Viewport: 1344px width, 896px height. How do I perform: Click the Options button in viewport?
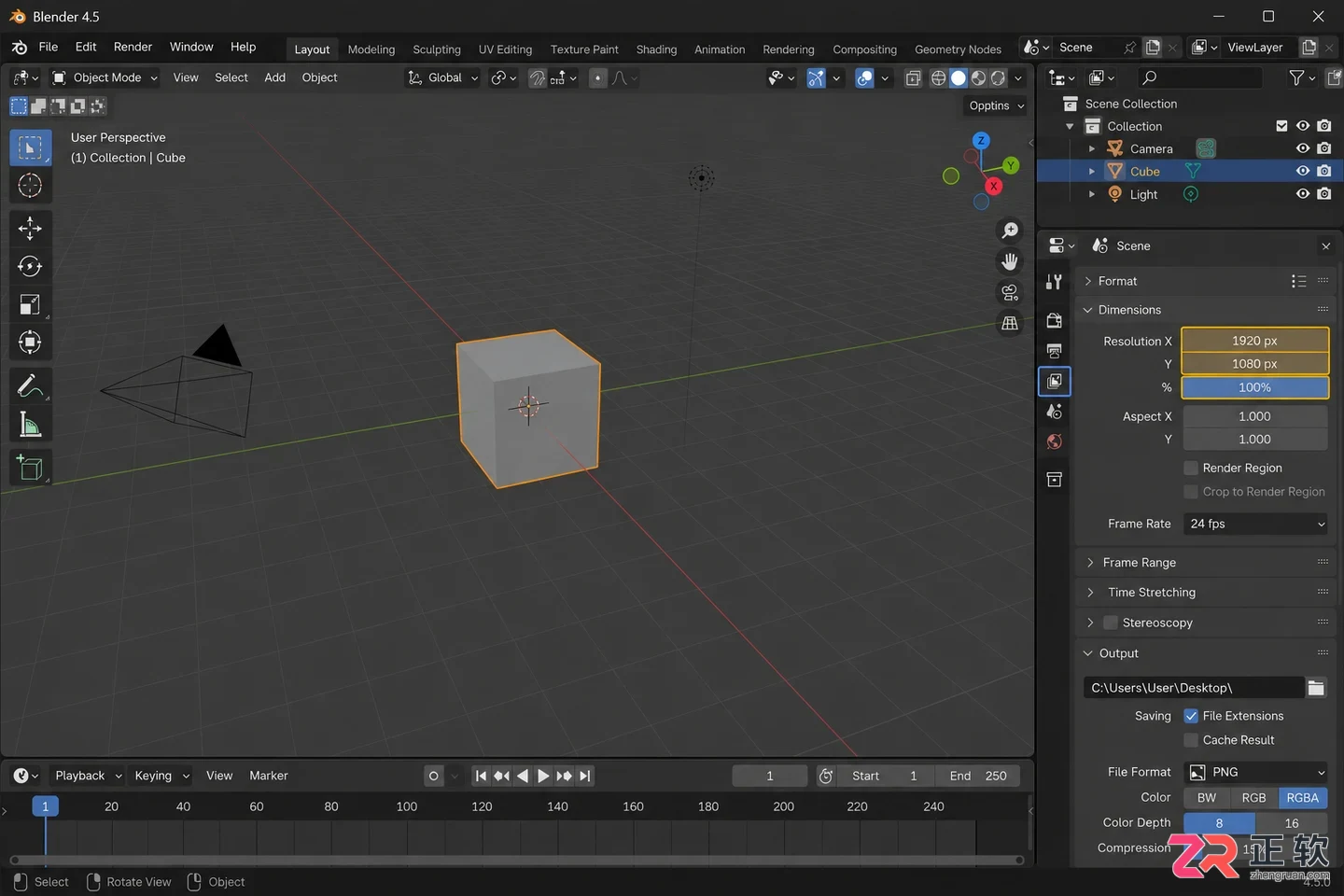tap(996, 105)
